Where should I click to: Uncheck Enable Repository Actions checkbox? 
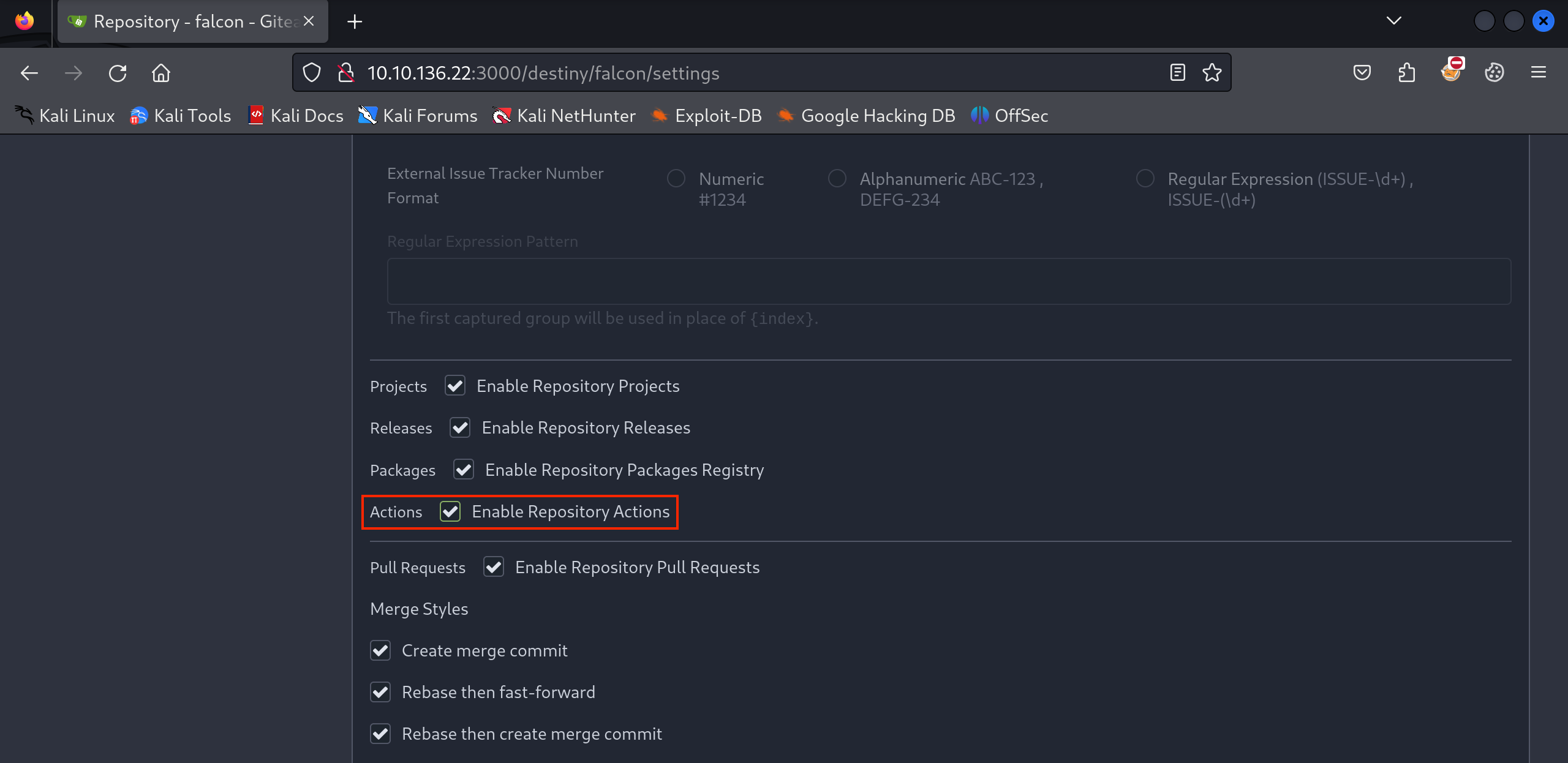coord(450,511)
